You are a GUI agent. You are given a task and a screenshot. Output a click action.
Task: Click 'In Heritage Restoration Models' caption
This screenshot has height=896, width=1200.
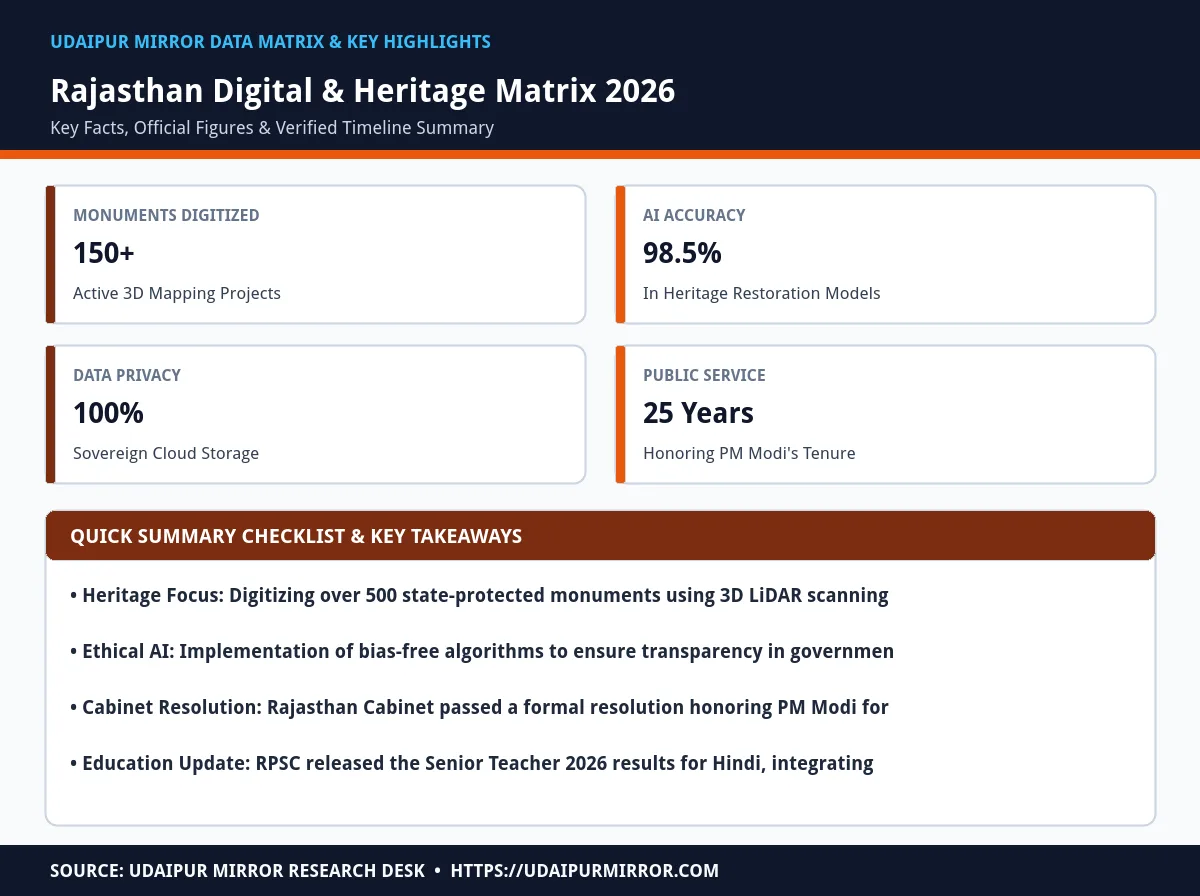[x=762, y=293]
